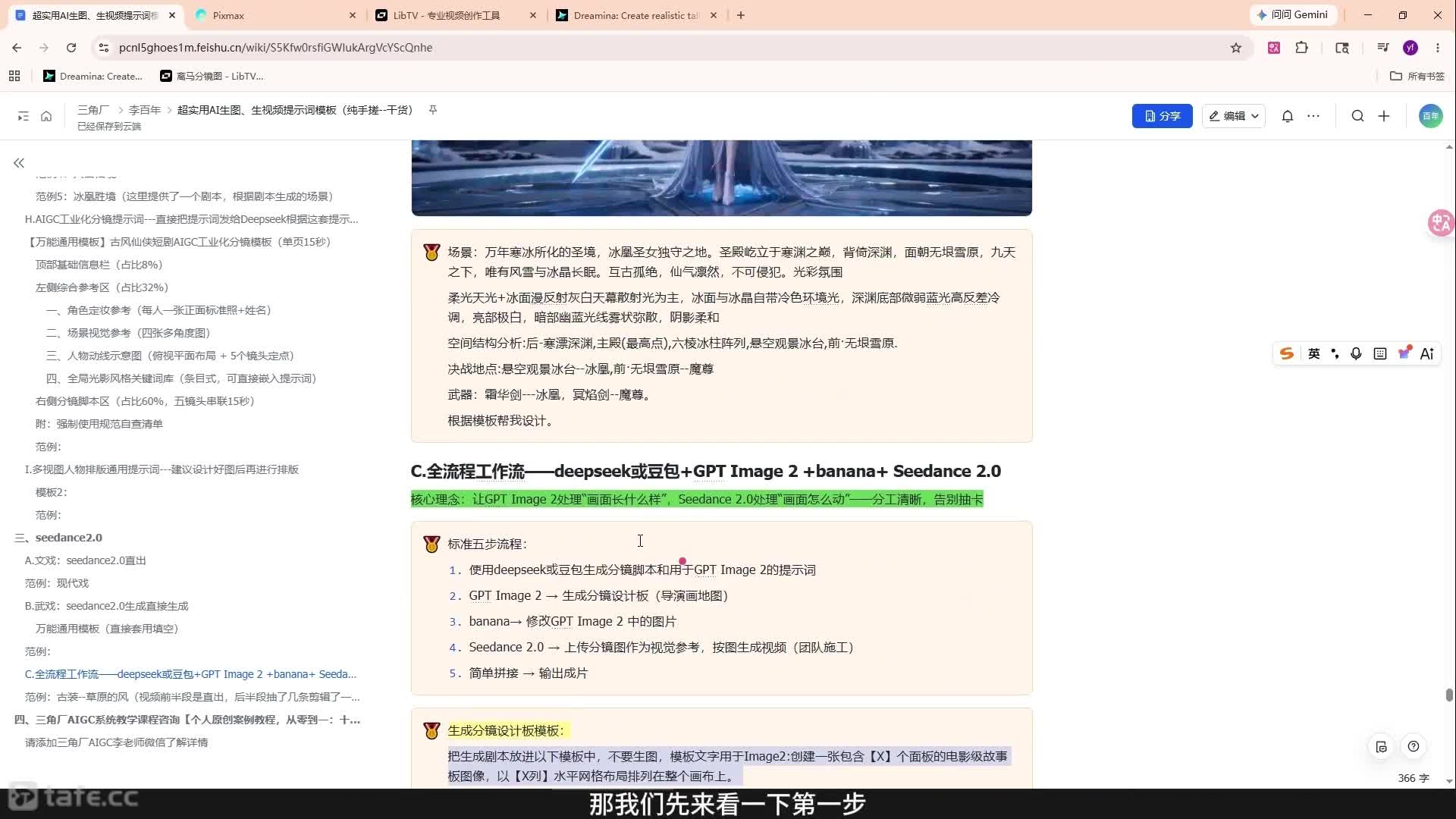Go to outline item B.武戏
The image size is (1456, 819).
pyautogui.click(x=106, y=606)
